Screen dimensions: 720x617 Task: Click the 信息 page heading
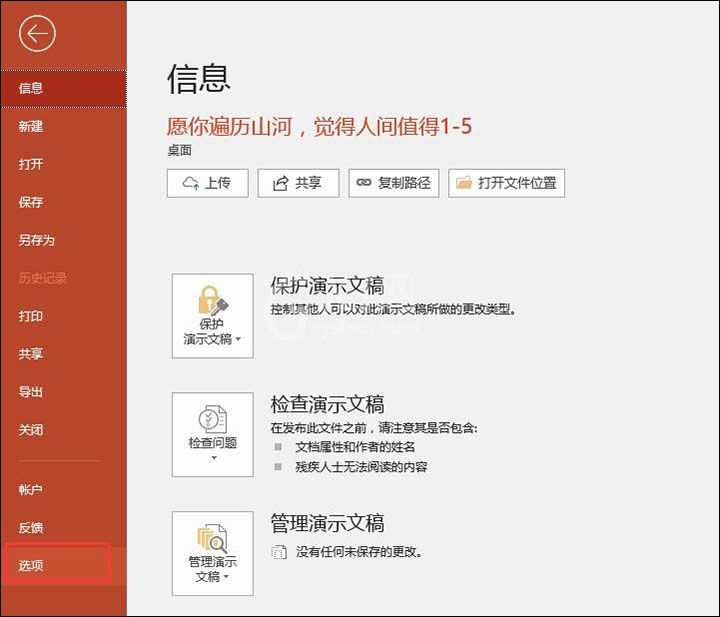point(198,79)
